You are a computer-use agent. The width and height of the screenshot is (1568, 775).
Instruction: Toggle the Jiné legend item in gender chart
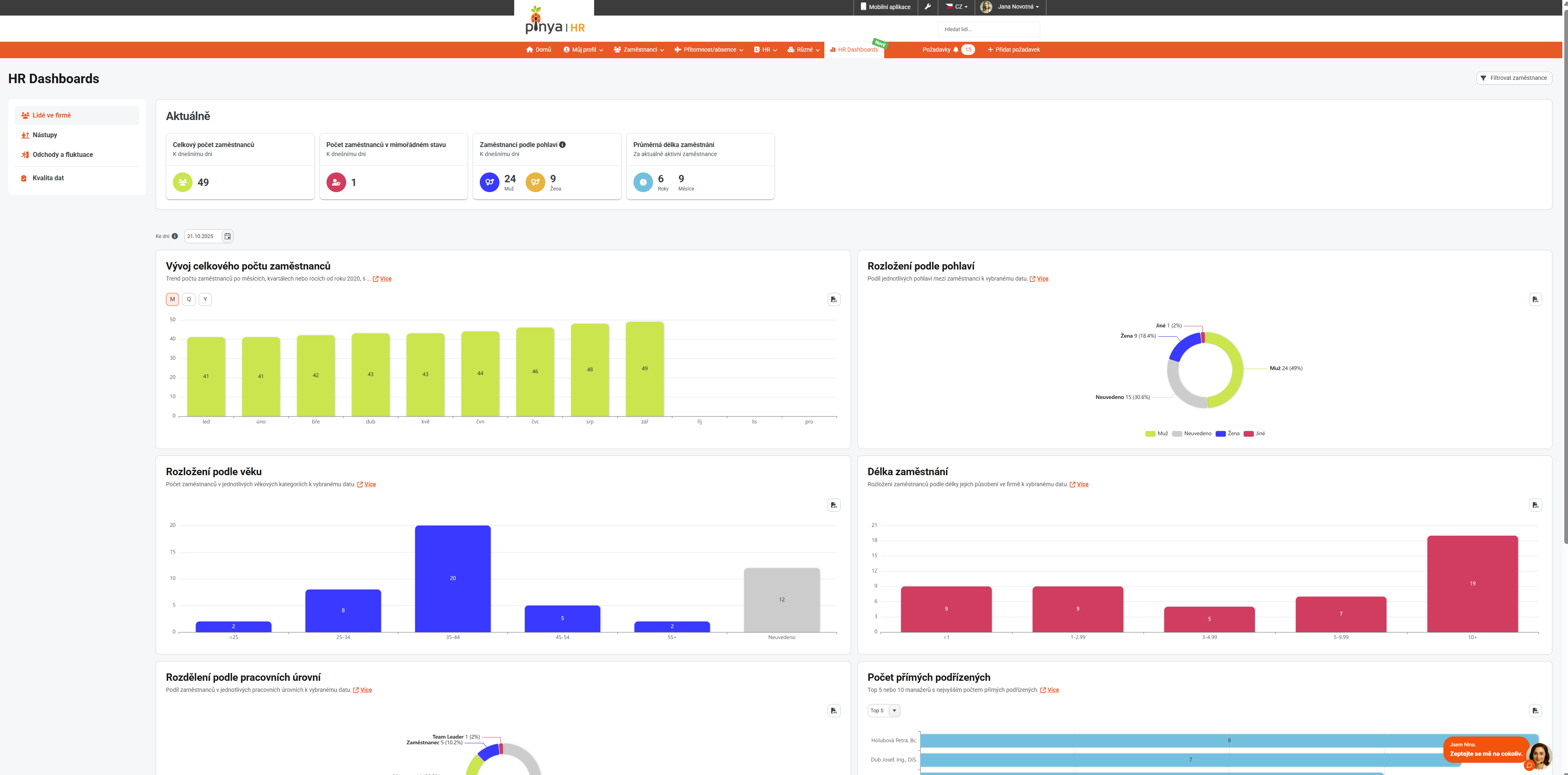pyautogui.click(x=1254, y=434)
